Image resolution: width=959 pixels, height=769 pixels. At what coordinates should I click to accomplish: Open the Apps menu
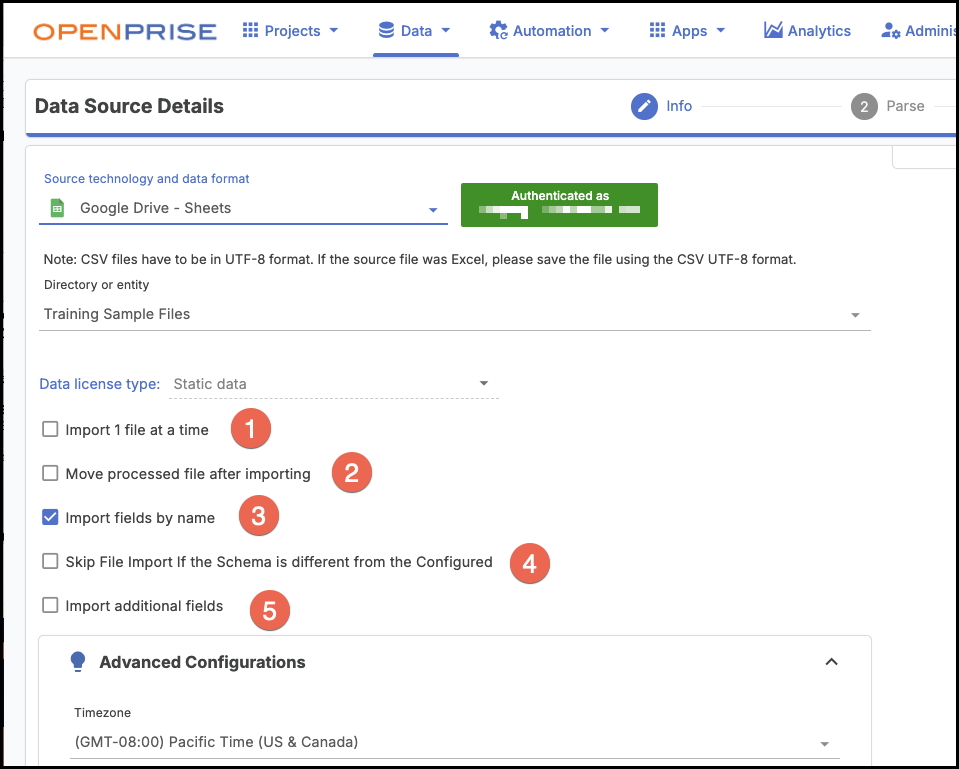point(687,31)
